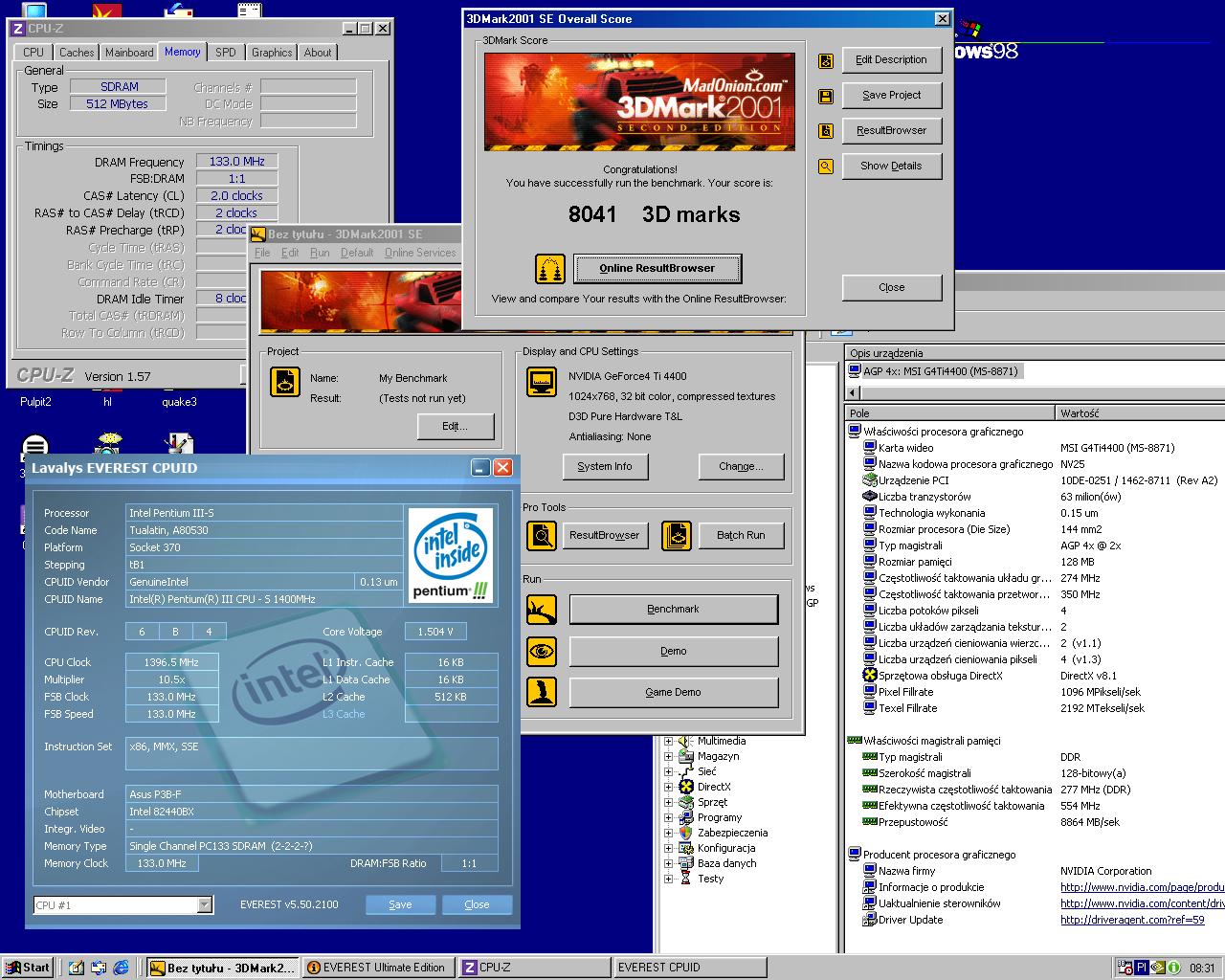Click the Edit Description button
The width and height of the screenshot is (1225, 980).
click(892, 59)
